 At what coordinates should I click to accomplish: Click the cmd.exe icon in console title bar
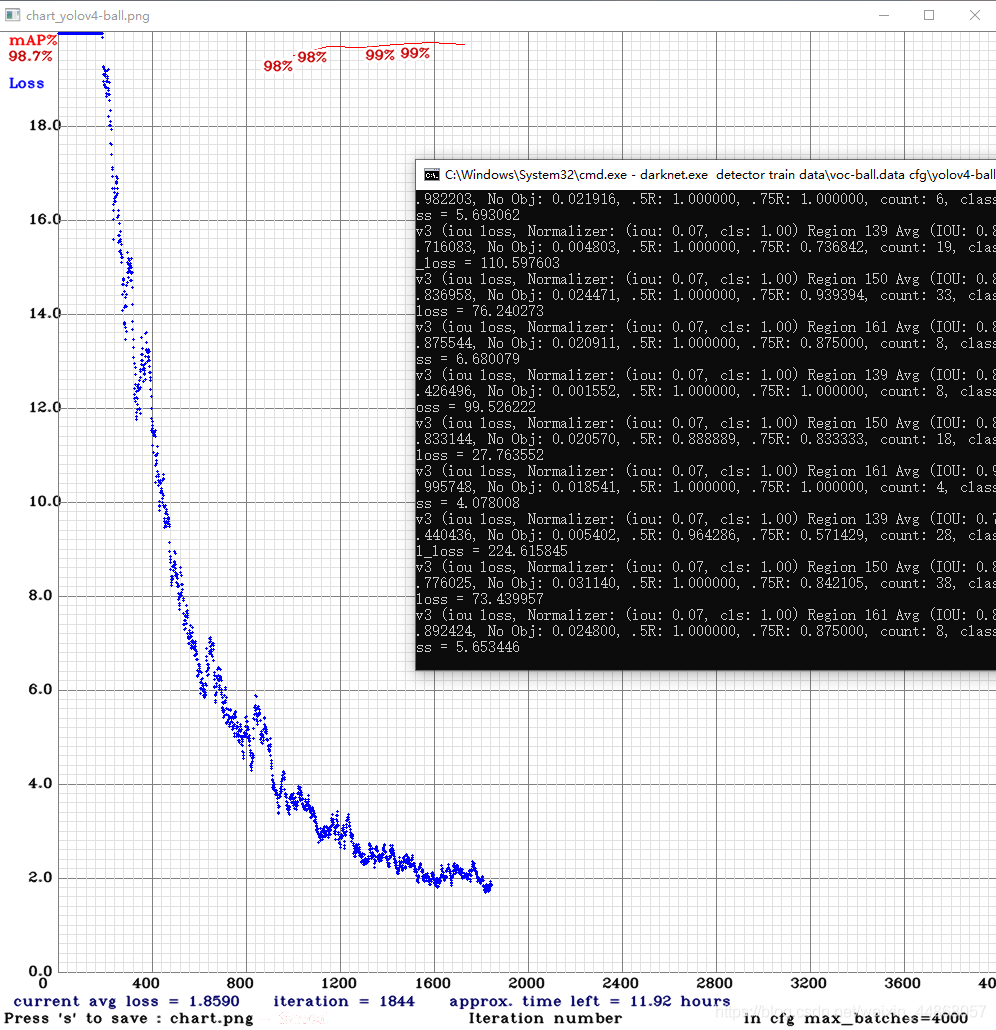click(x=431, y=174)
